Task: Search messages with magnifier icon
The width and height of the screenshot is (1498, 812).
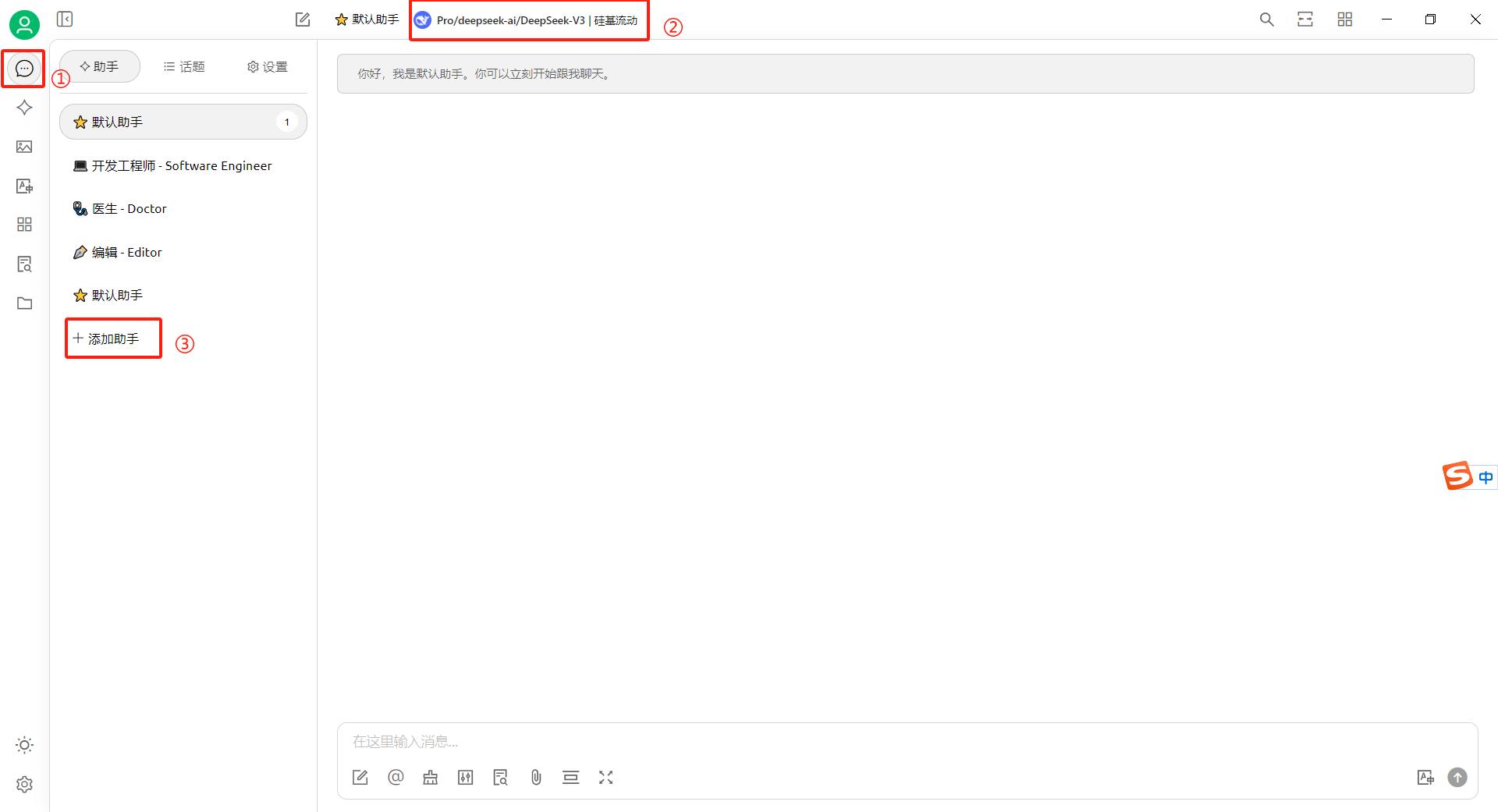Action: (1266, 20)
